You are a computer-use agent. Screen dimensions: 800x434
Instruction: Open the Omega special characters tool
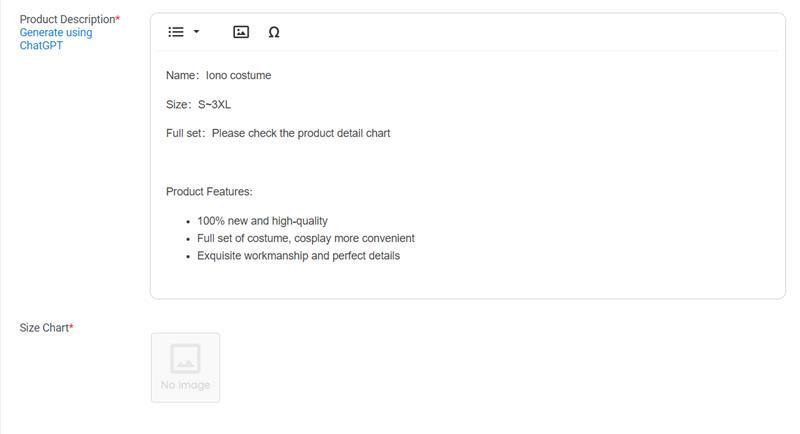(274, 32)
